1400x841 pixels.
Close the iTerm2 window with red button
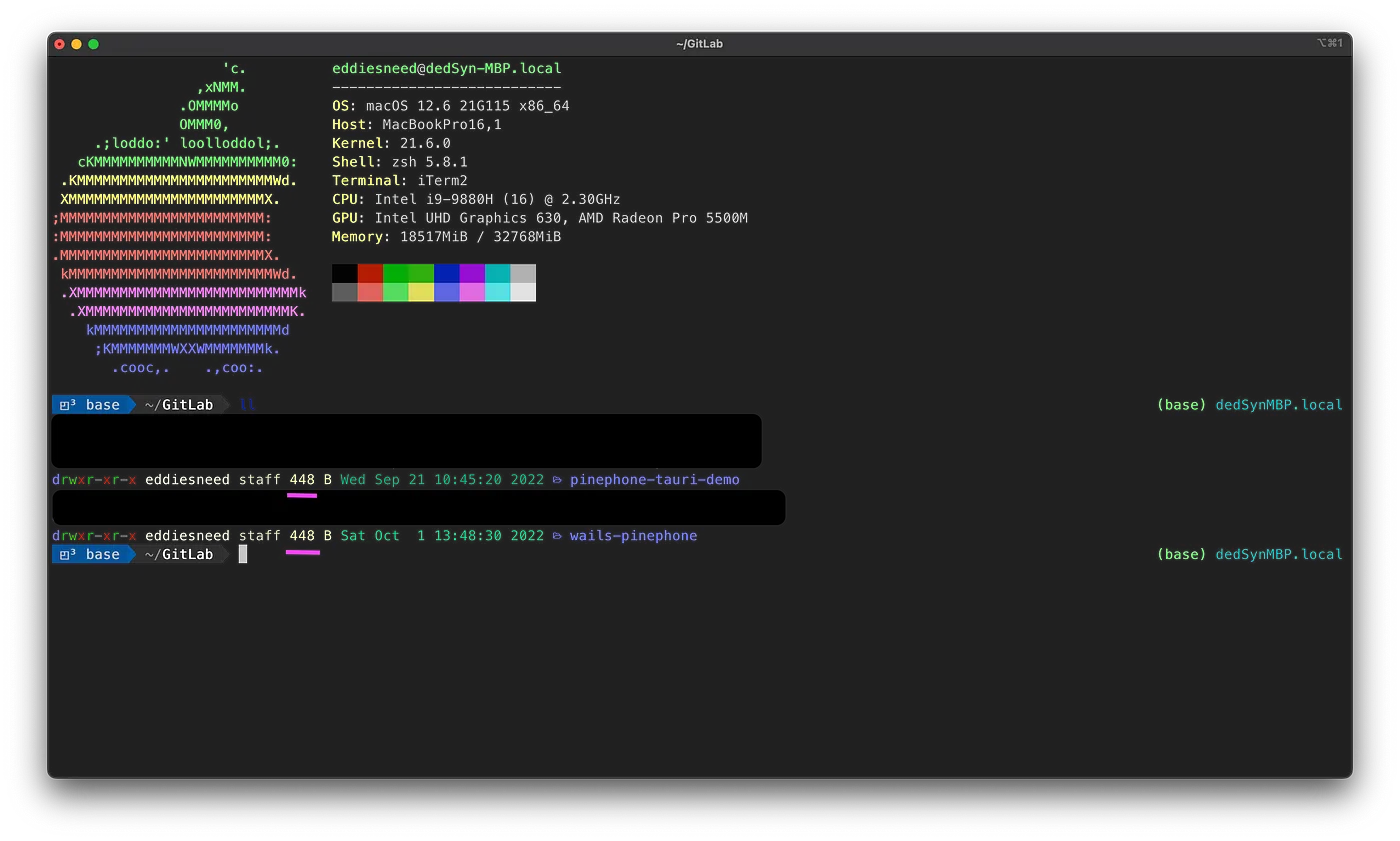(60, 44)
